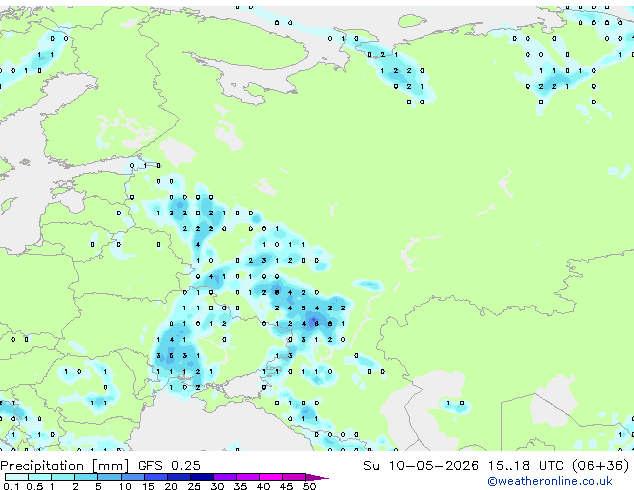Click the 45–50 mm legend color segment
634x490 pixels.
point(294,477)
